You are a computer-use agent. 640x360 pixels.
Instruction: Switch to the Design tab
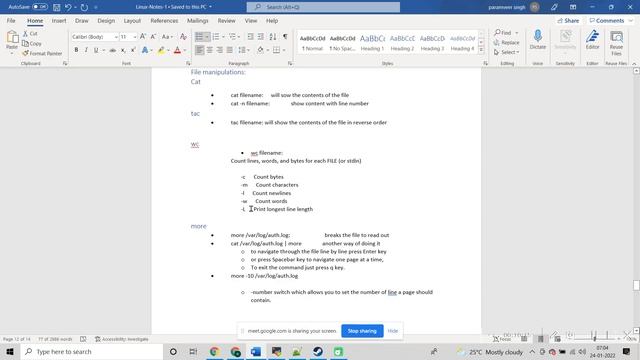coord(106,20)
